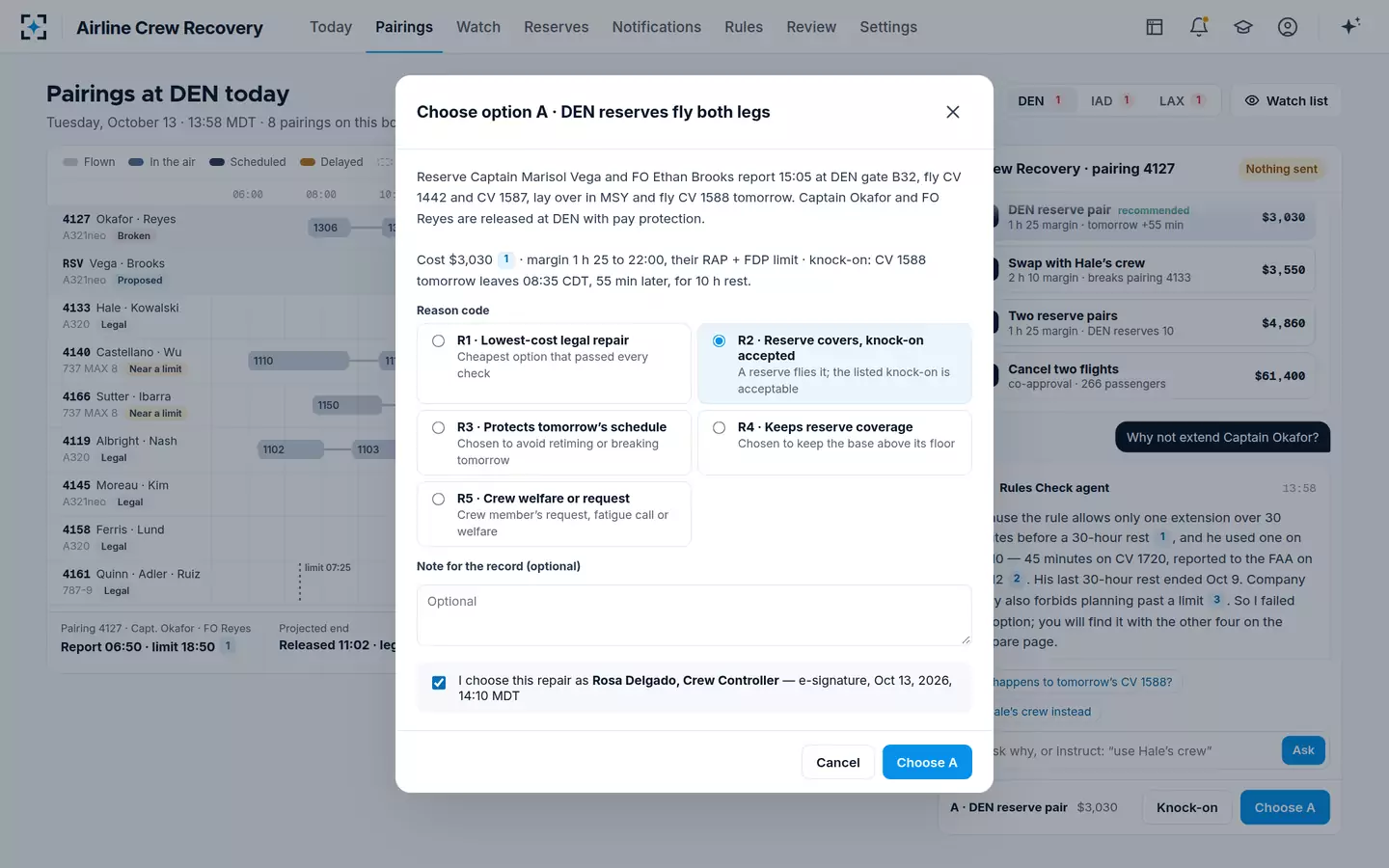Open the Settings tab
This screenshot has height=868, width=1389.
click(x=888, y=27)
